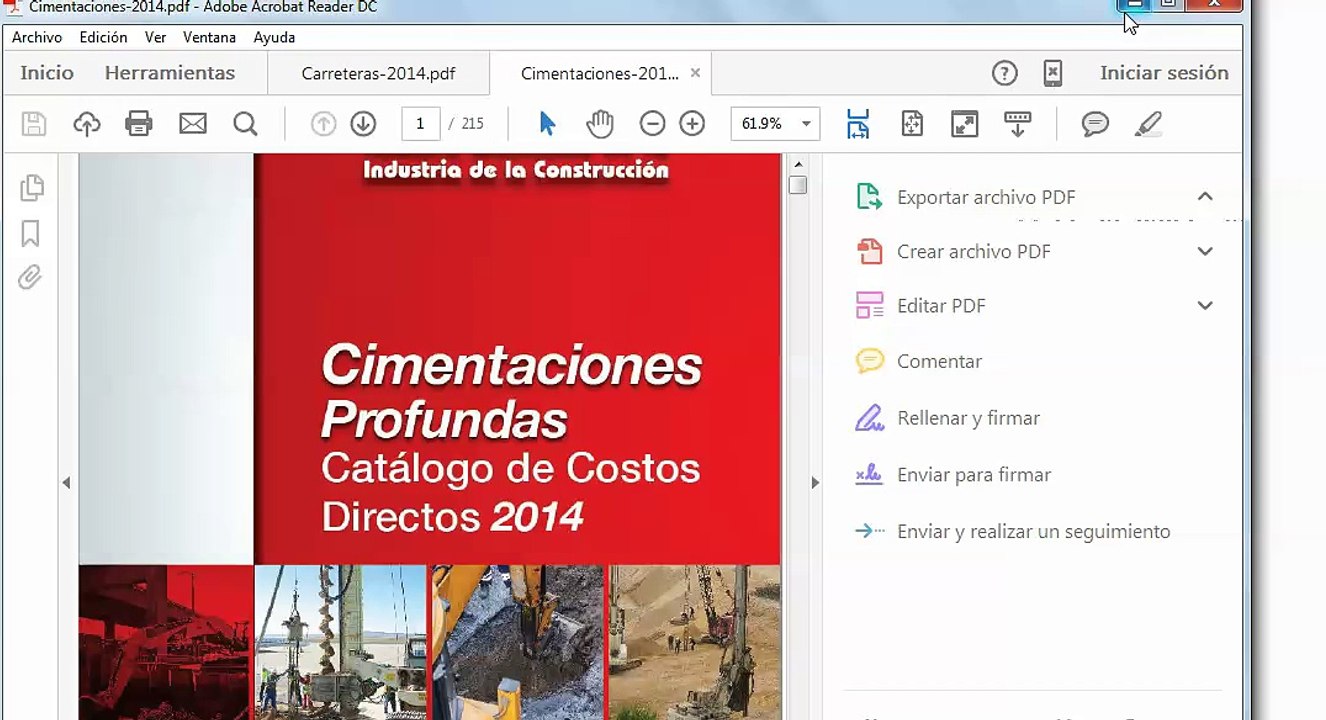Print the document with printer icon
Screen dimensions: 1326x720
tap(139, 124)
